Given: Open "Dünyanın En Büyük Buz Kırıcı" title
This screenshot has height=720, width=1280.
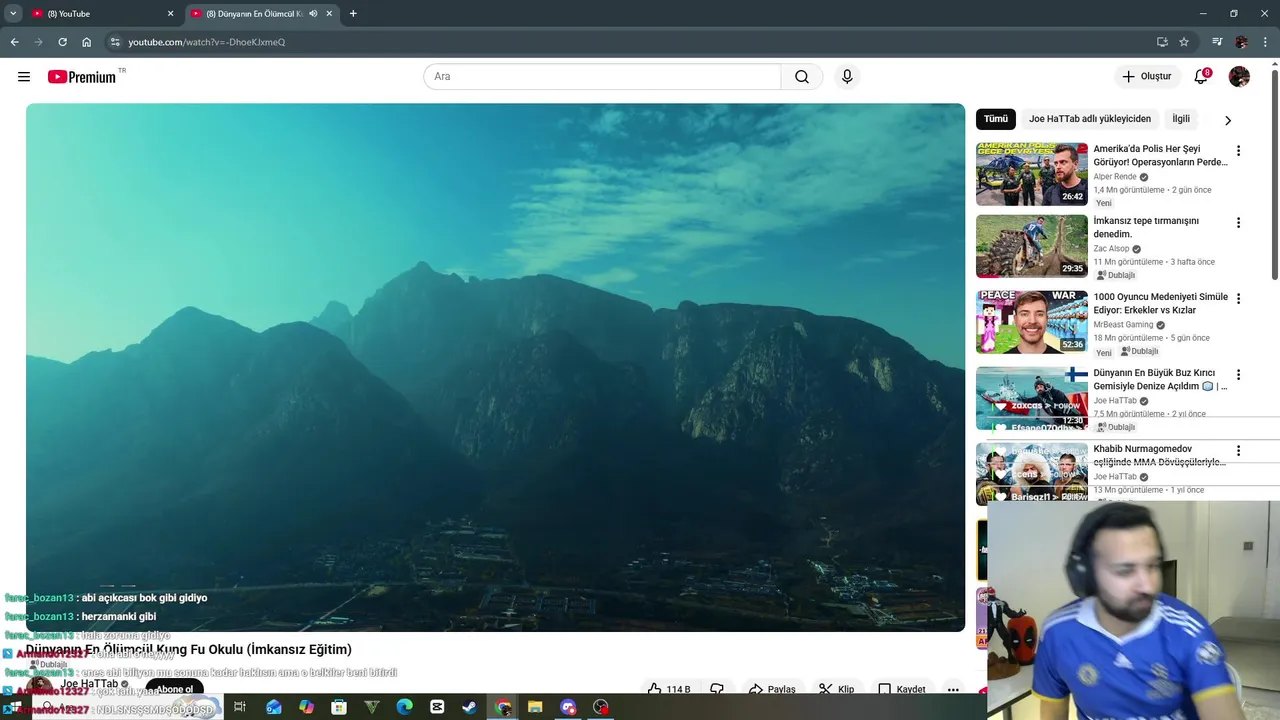Looking at the screenshot, I should pyautogui.click(x=1160, y=380).
